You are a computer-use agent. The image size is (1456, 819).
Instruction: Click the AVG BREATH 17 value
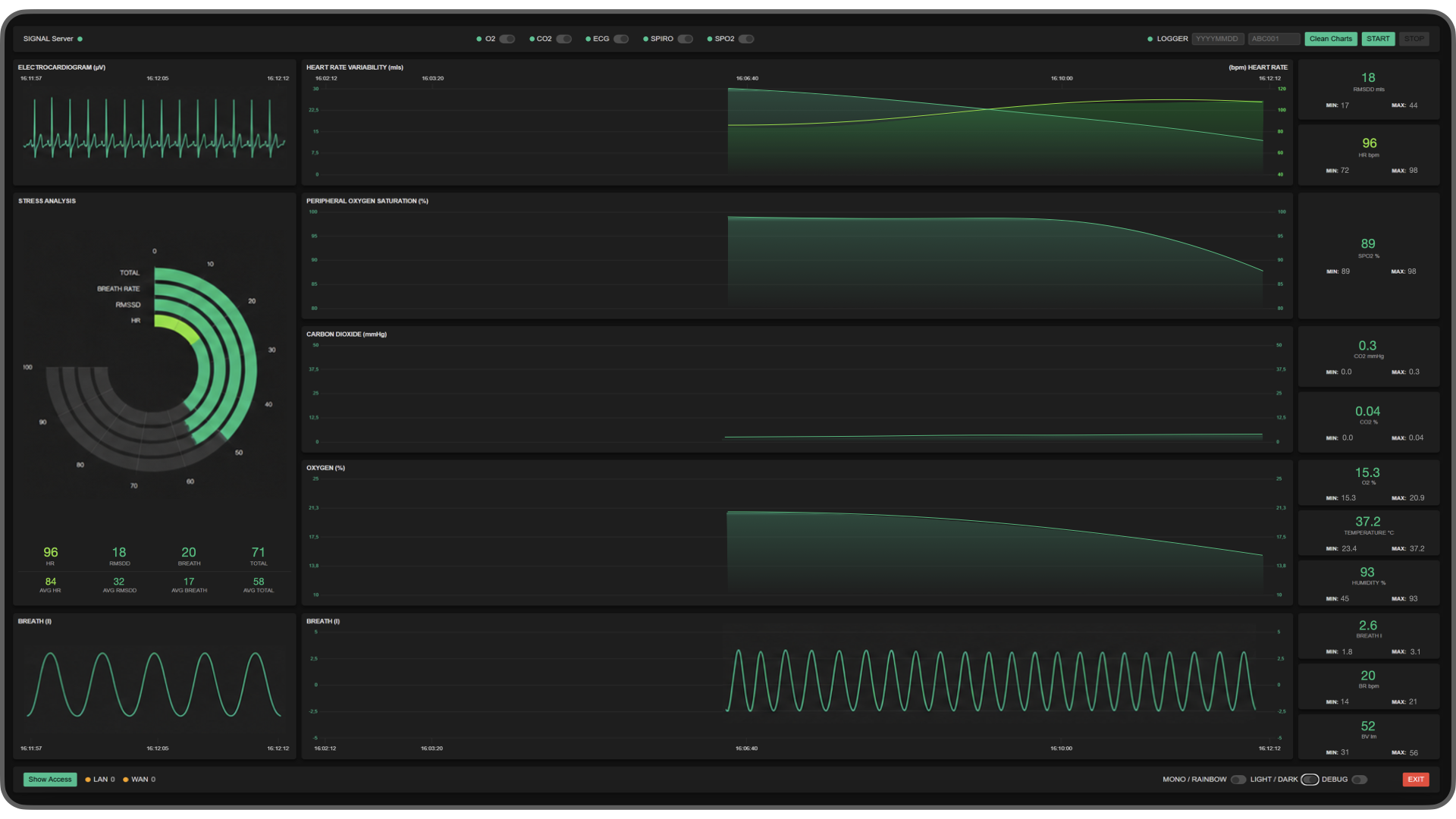pyautogui.click(x=189, y=582)
